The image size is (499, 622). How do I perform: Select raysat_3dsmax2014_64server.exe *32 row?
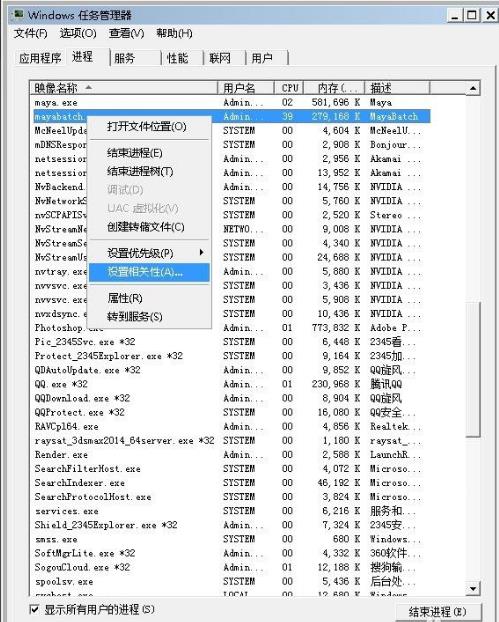[230, 440]
